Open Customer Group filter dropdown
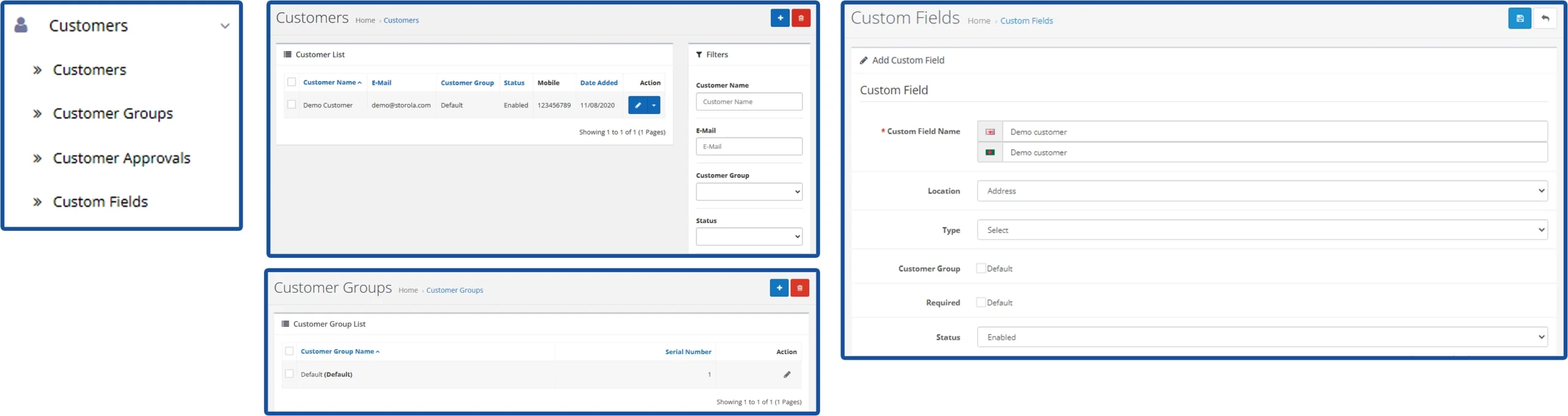1568x416 pixels. pyautogui.click(x=748, y=192)
